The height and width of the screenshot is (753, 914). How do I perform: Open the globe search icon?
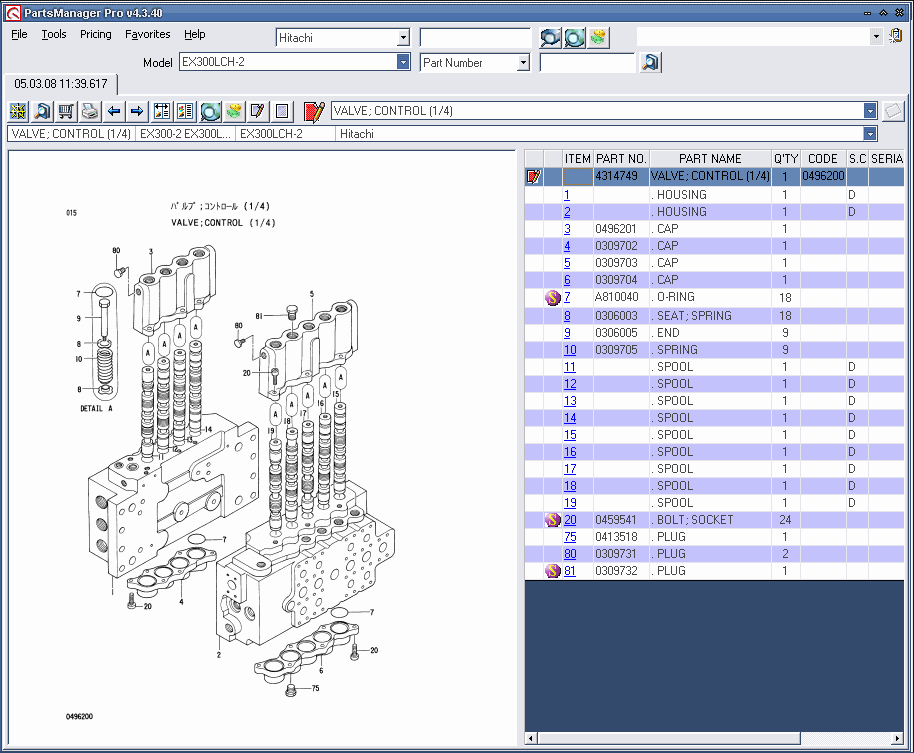coord(212,111)
